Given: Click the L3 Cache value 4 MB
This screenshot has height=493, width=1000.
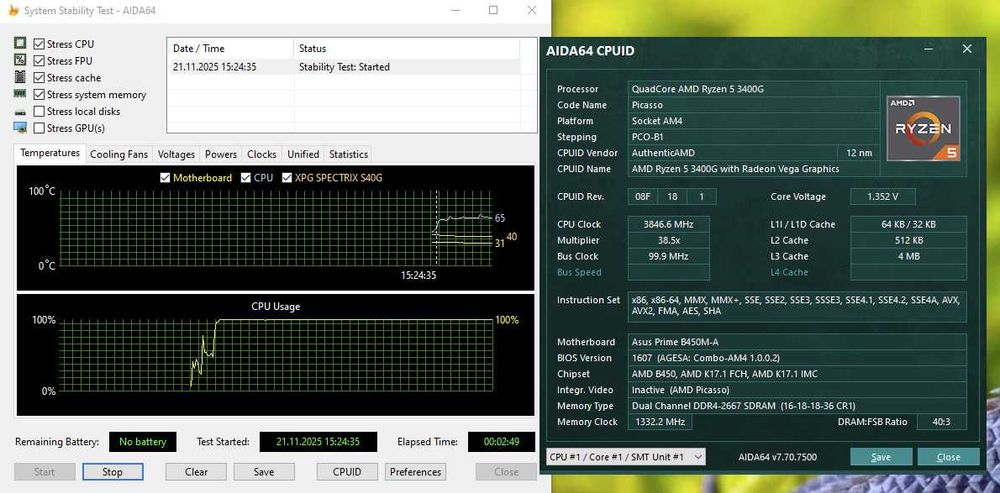Looking at the screenshot, I should (908, 256).
